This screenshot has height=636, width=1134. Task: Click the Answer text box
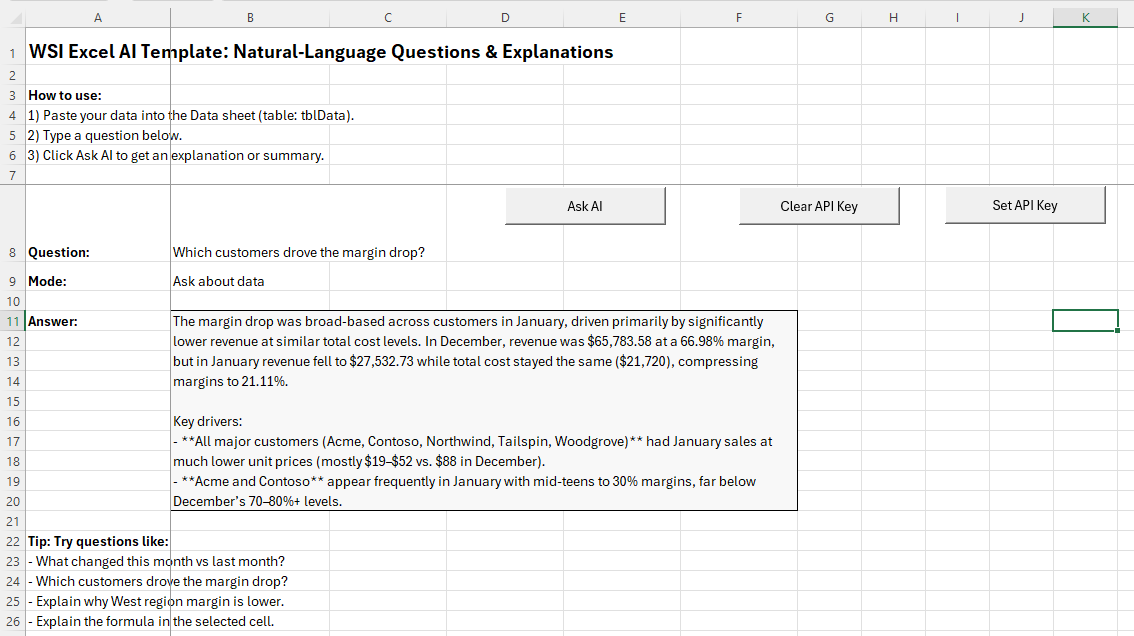(x=484, y=410)
